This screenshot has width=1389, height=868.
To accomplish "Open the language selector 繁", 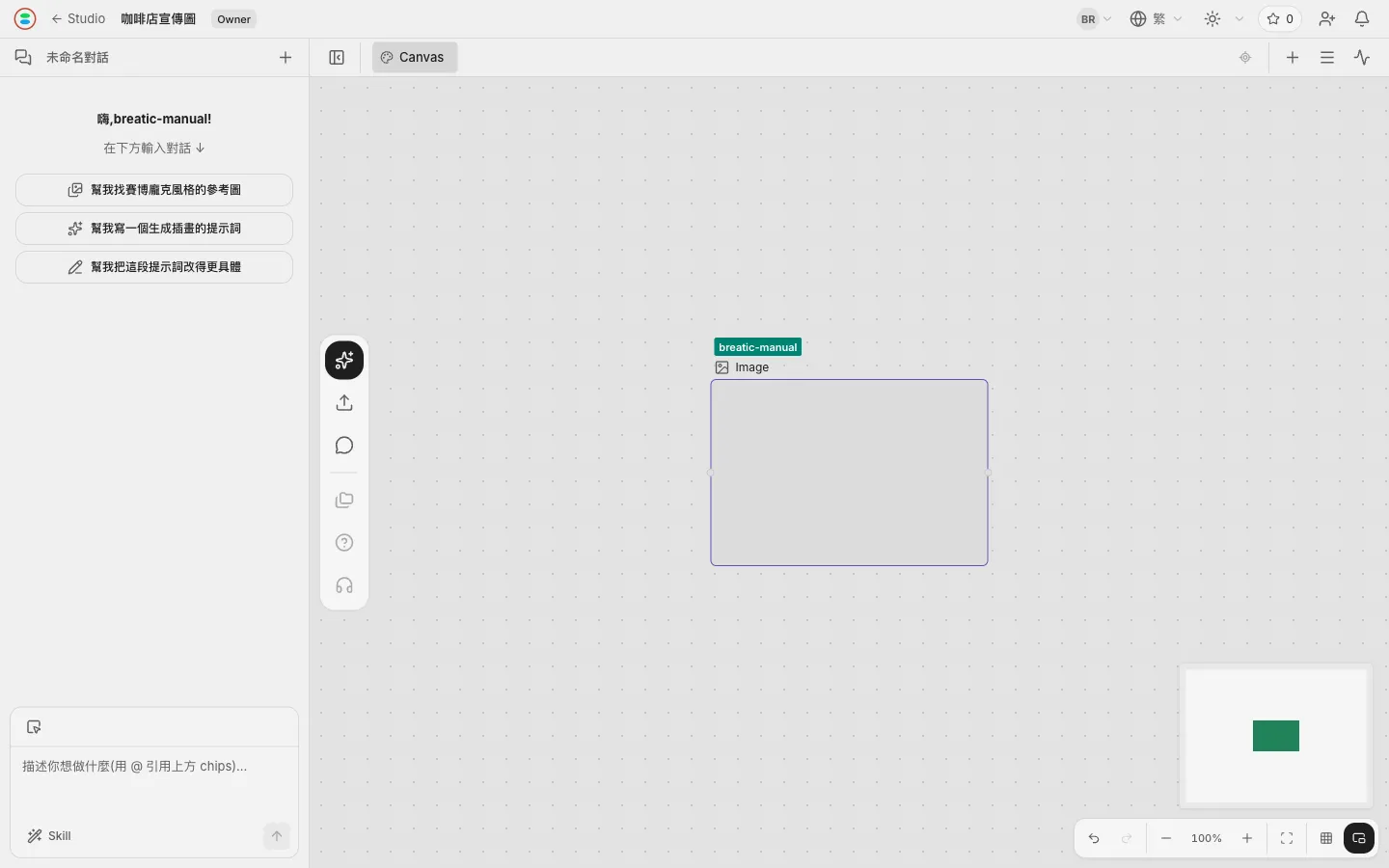I will [1156, 18].
